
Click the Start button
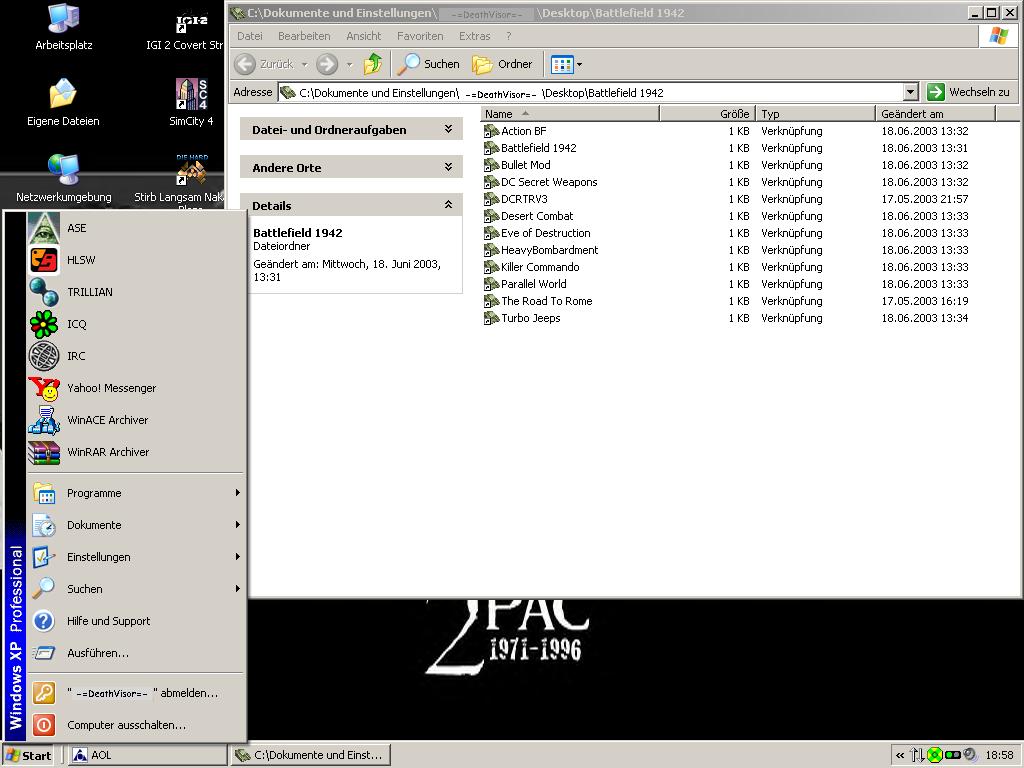[28, 756]
